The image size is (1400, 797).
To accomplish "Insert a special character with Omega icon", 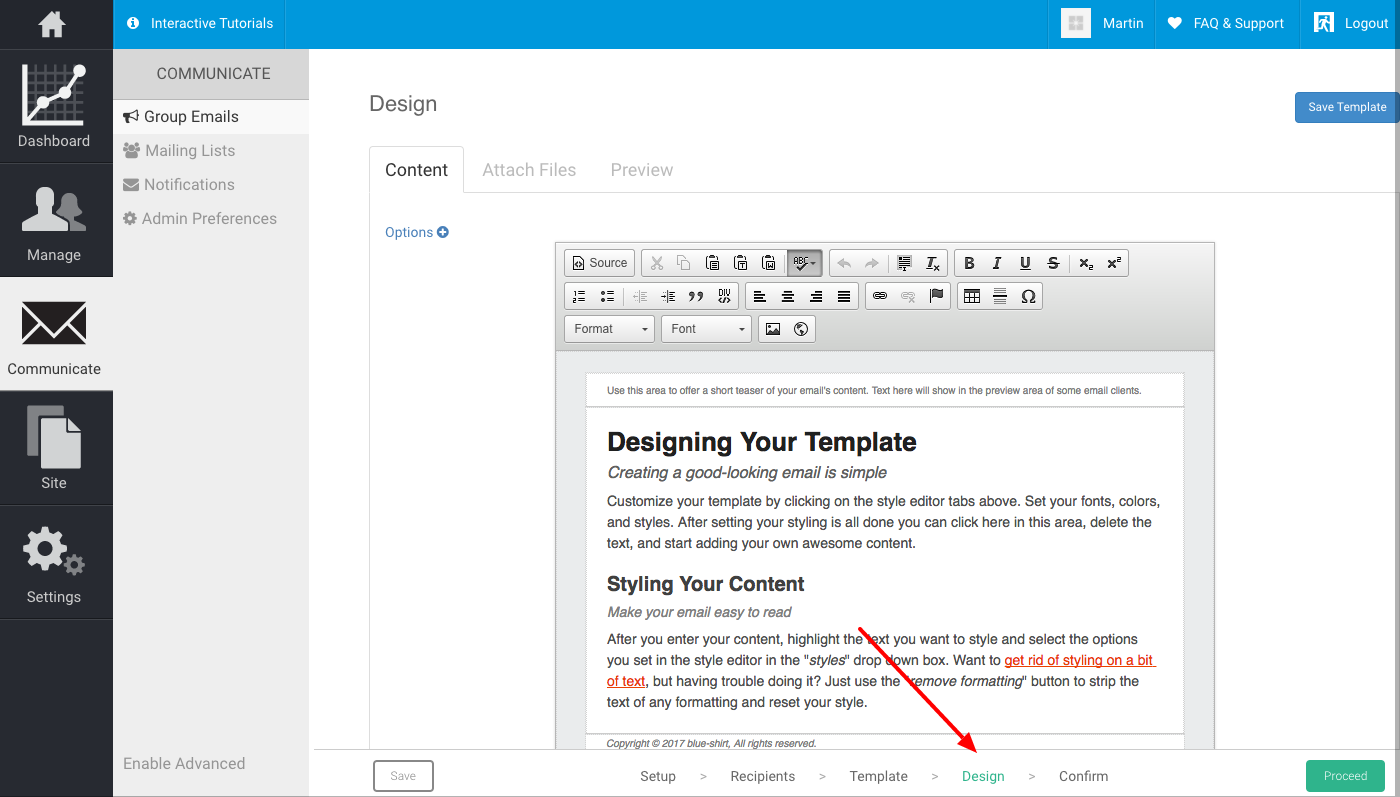I will 1028,296.
